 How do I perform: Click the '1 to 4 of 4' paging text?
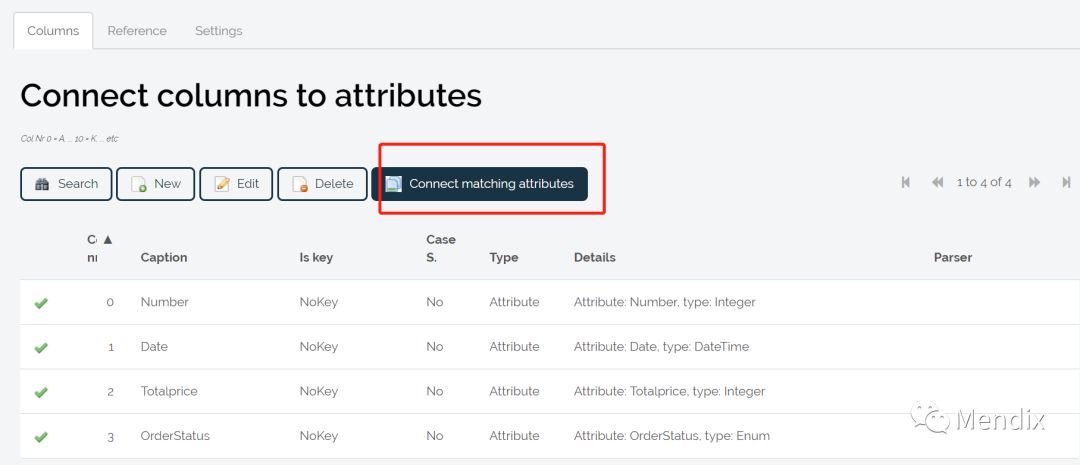pyautogui.click(x=984, y=183)
